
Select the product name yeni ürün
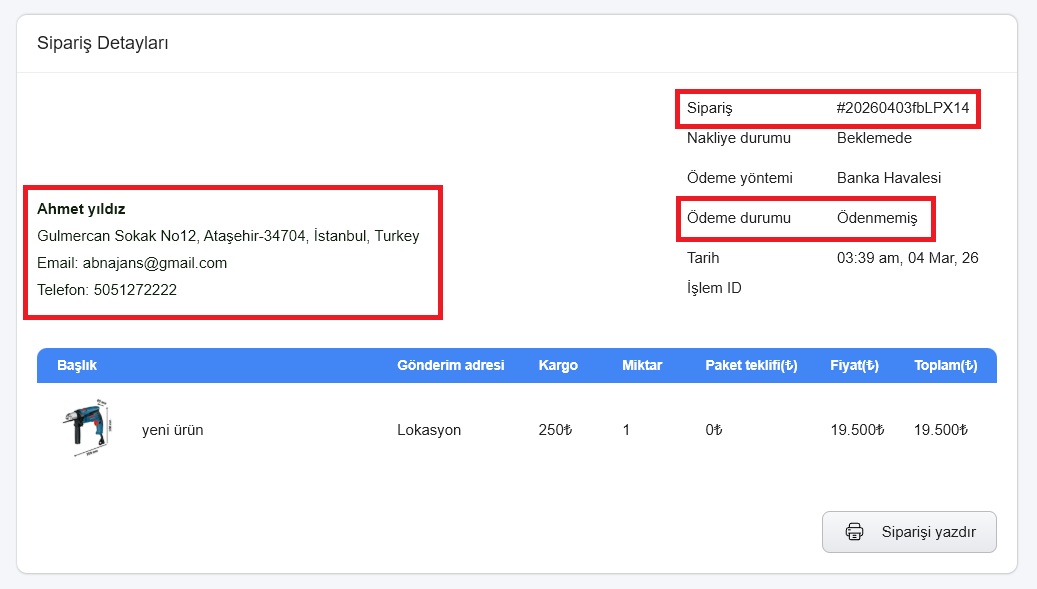click(172, 430)
